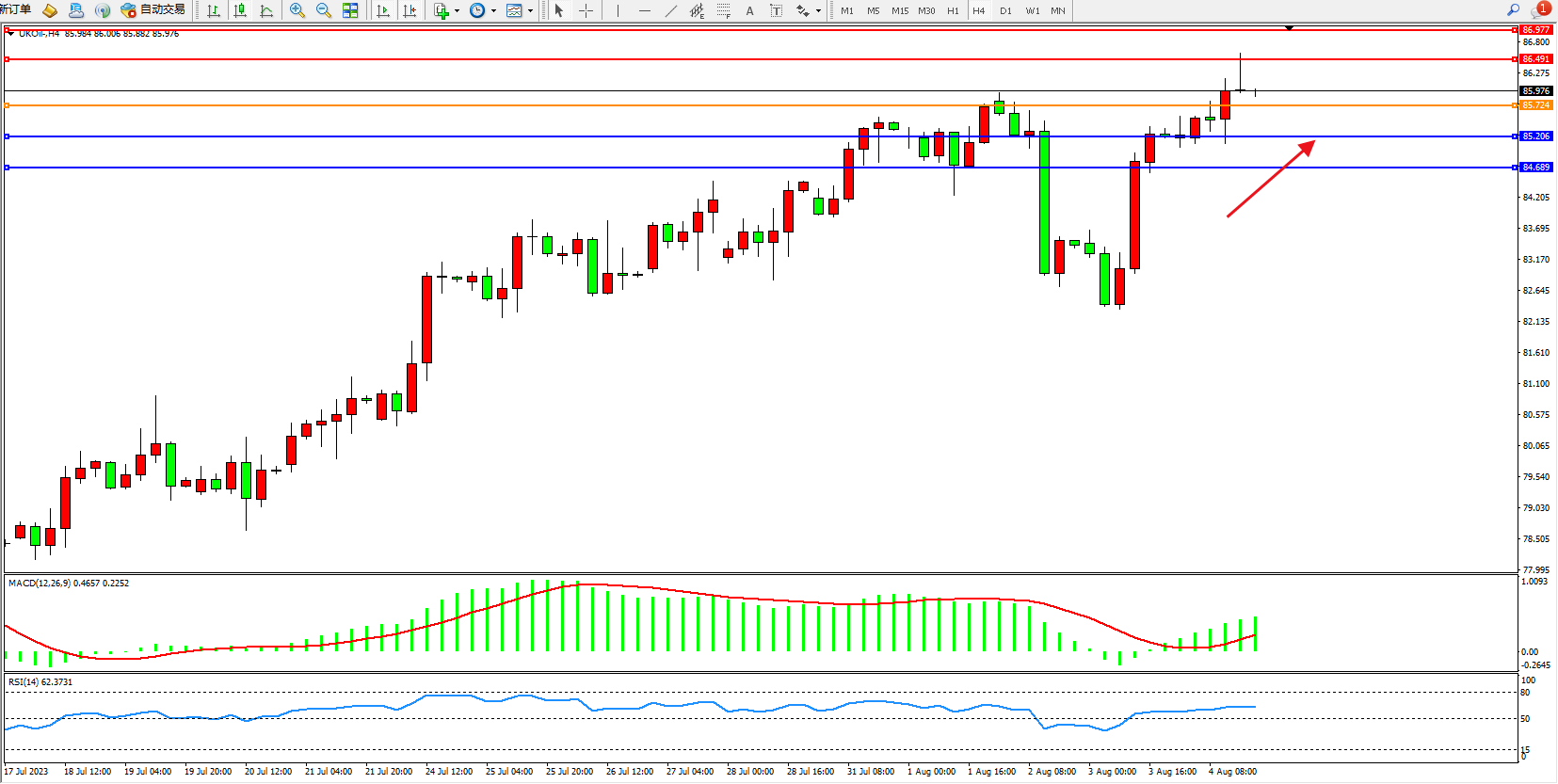The image size is (1558, 784).
Task: Click the search magnifier in top right
Action: coord(1513,10)
